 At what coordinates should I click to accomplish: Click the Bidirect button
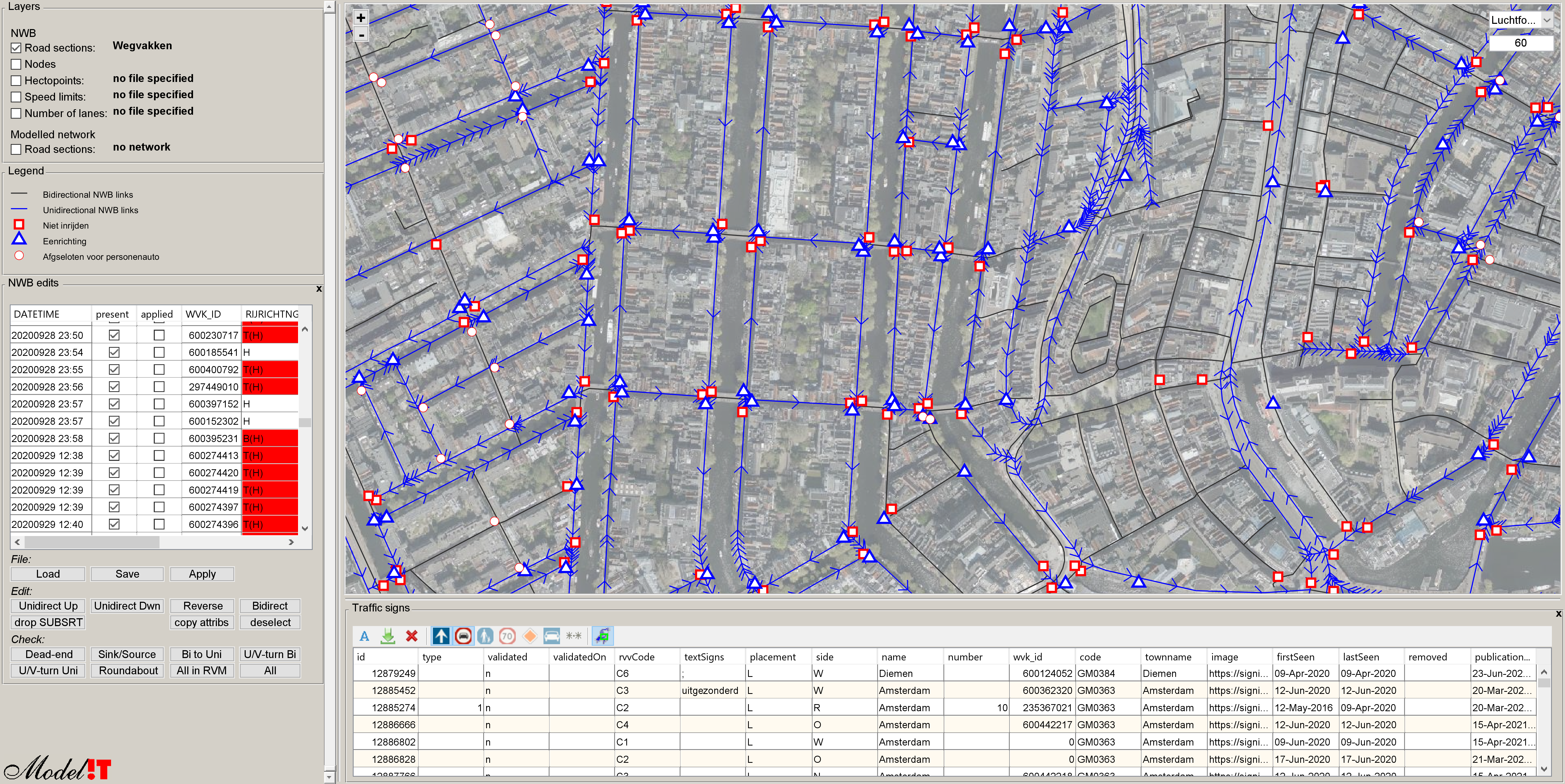(x=270, y=606)
